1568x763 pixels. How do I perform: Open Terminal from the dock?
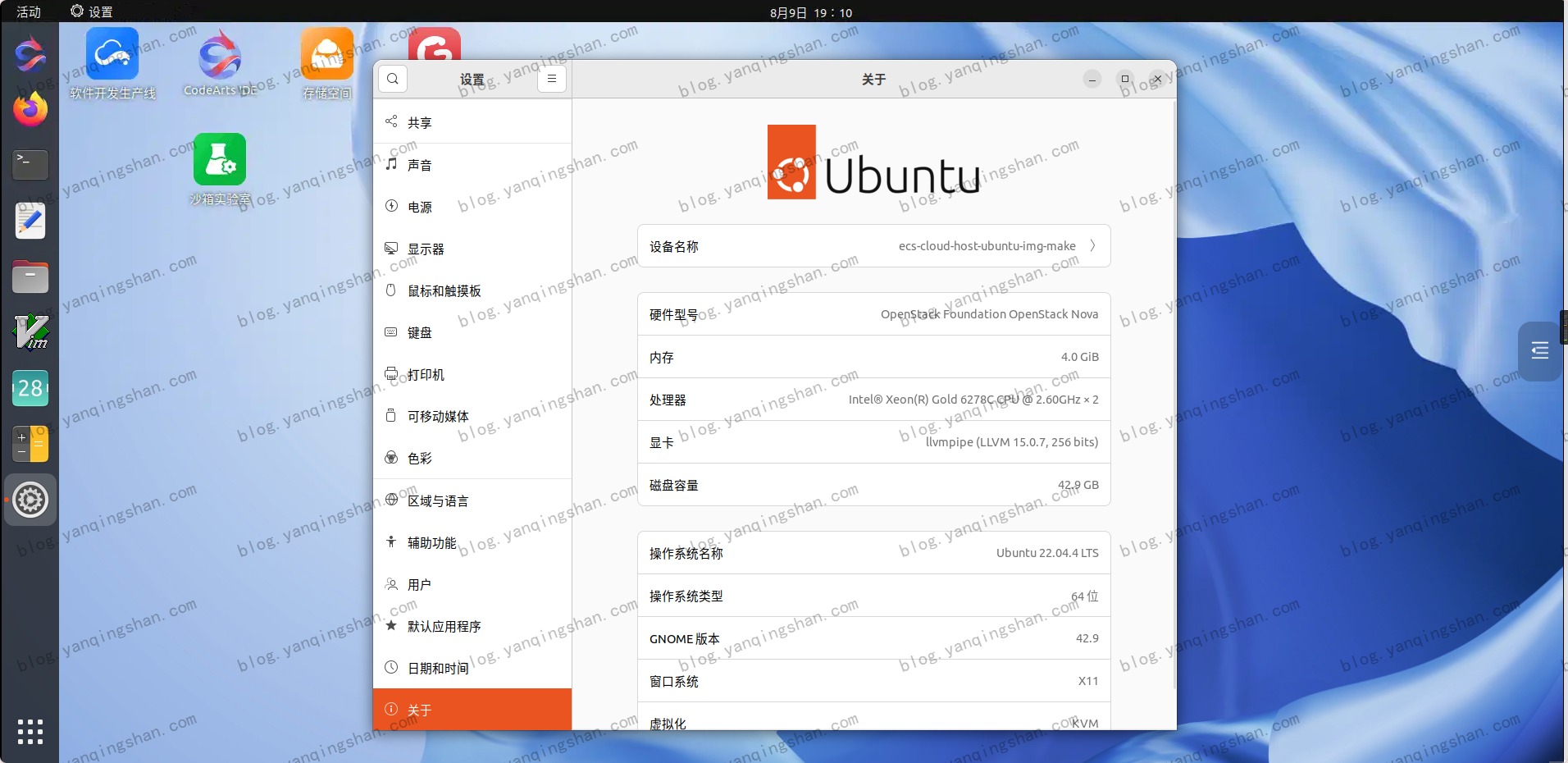point(30,165)
